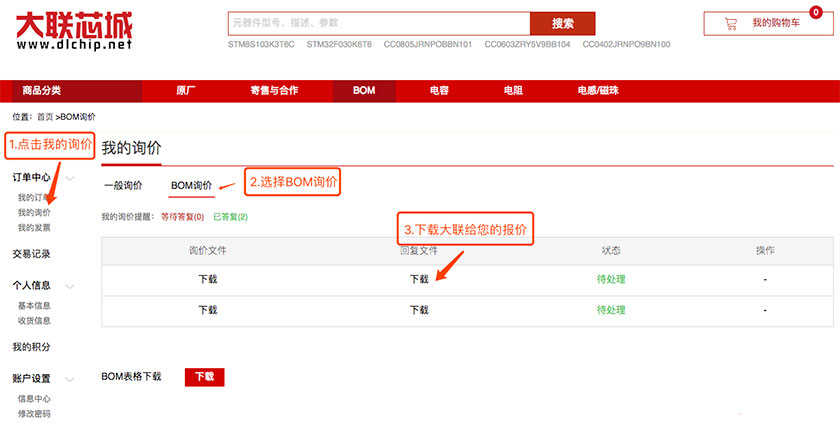This screenshot has width=840, height=427.
Task: Collapse the 个人信息 section chevron
Action: click(x=71, y=286)
